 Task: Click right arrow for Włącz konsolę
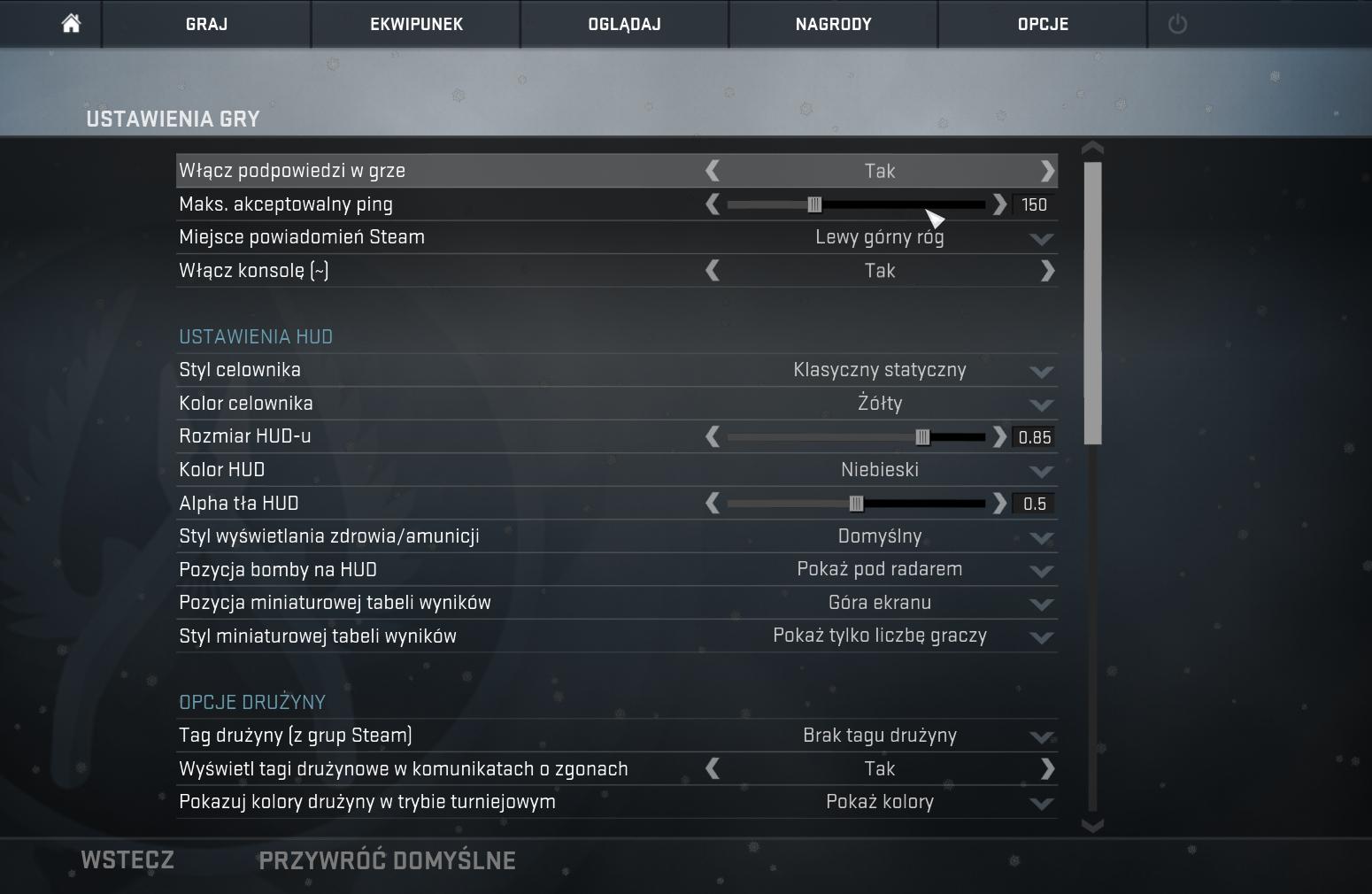click(1047, 271)
